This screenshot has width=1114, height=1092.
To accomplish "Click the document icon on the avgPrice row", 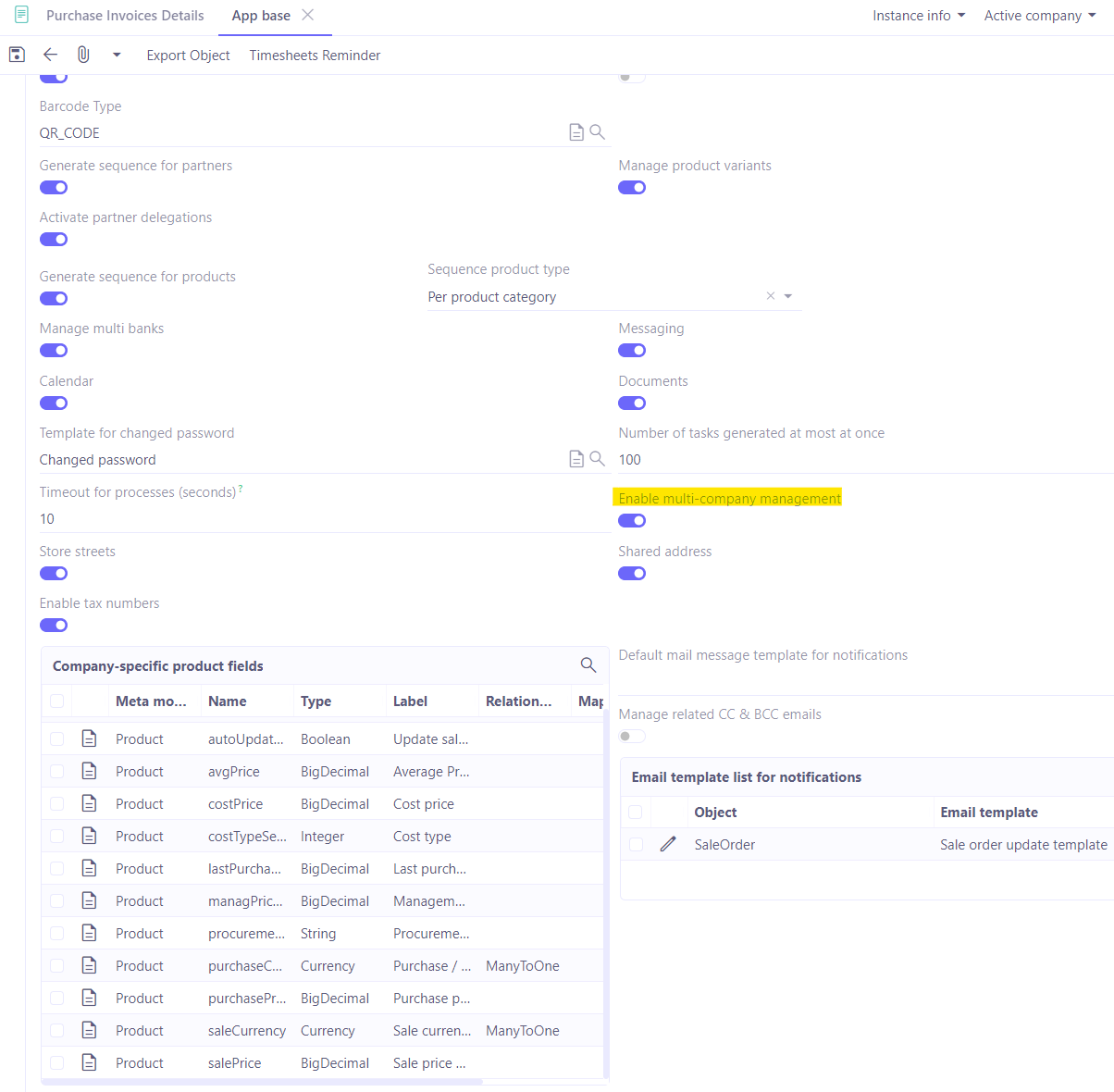I will [89, 770].
